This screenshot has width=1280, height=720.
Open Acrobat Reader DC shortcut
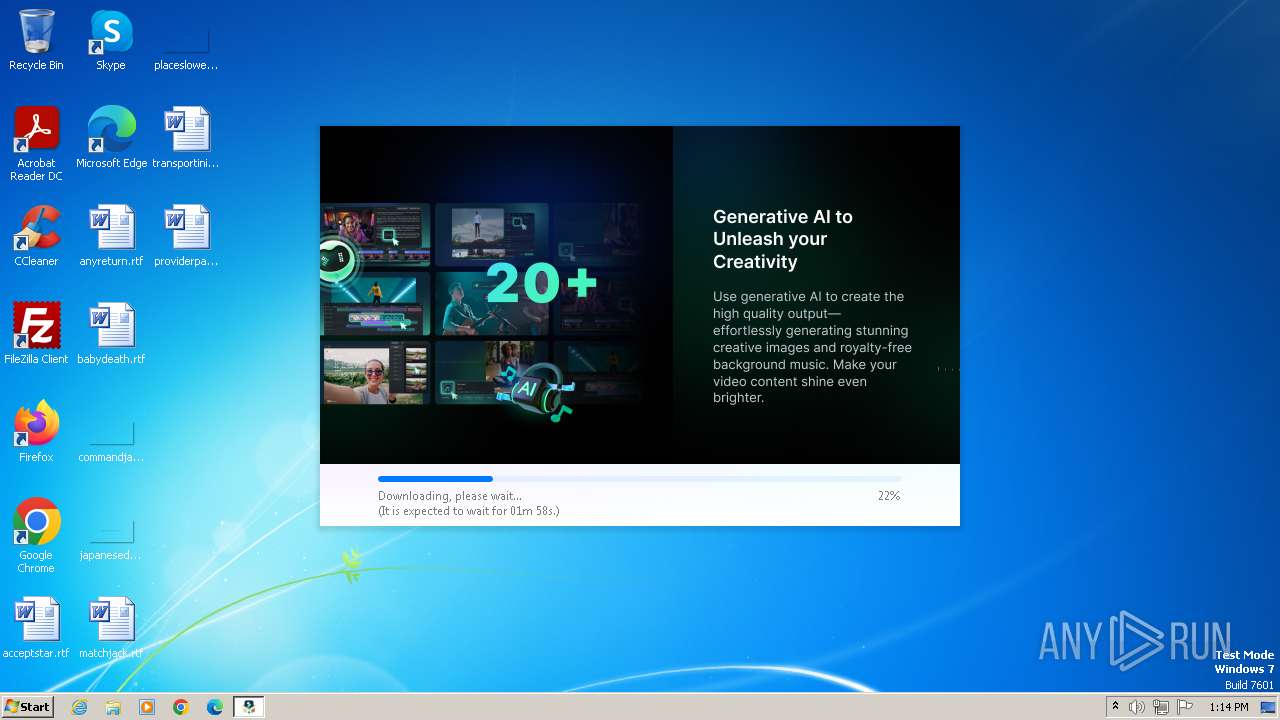(x=36, y=144)
